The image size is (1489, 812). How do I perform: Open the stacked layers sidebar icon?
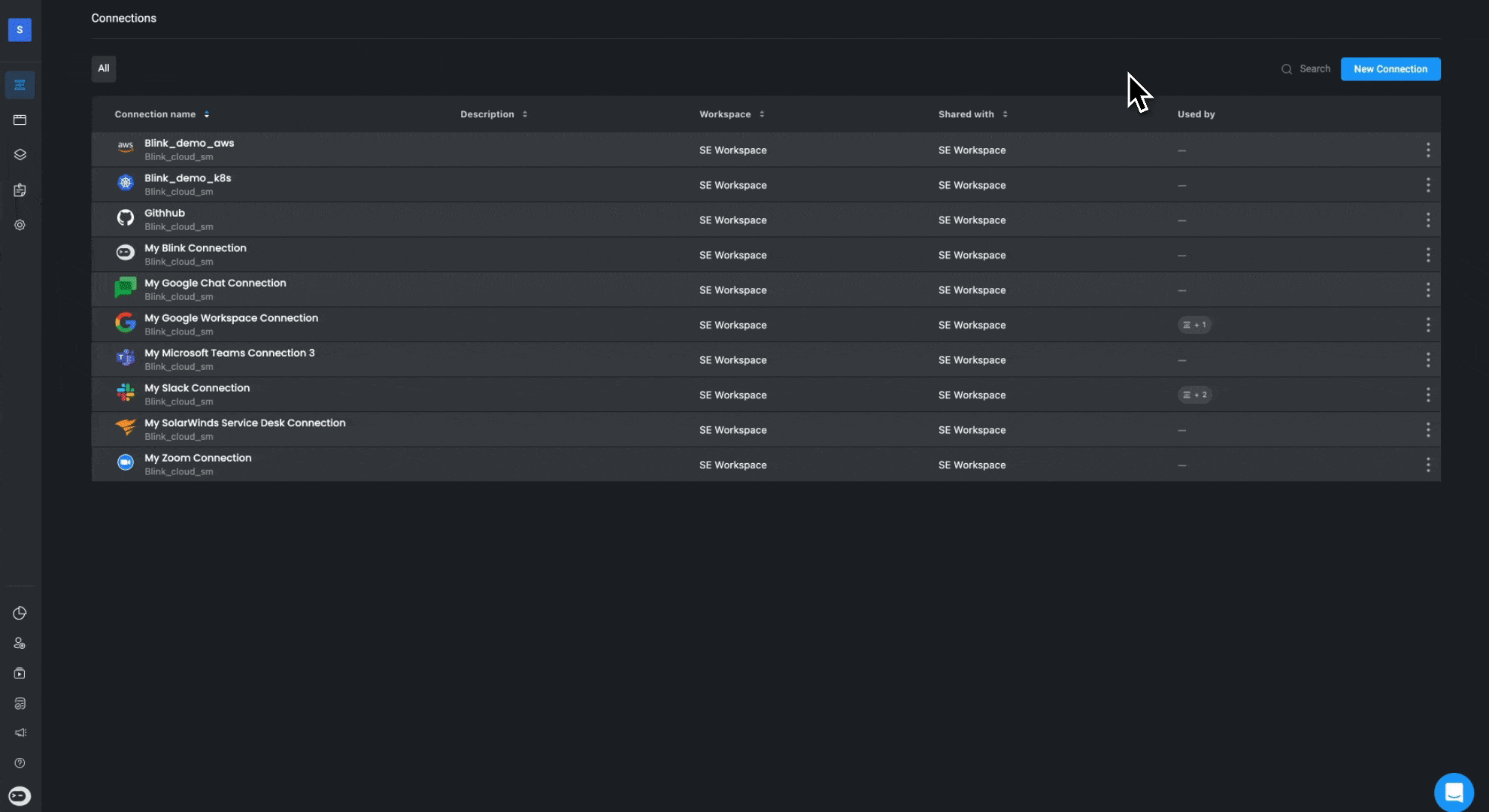click(20, 155)
